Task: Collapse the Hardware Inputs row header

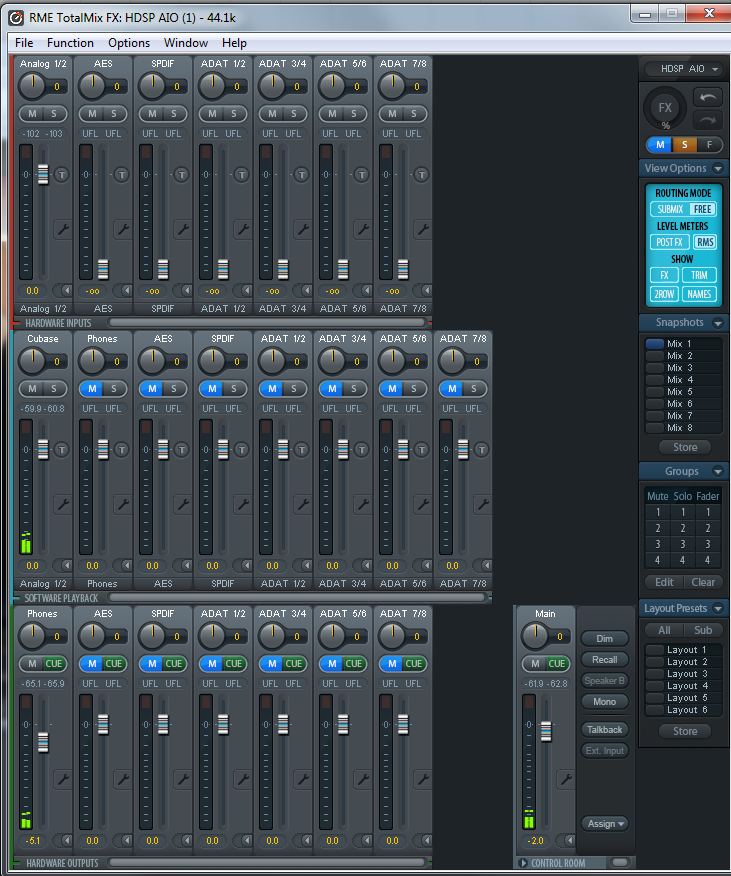Action: pos(58,323)
